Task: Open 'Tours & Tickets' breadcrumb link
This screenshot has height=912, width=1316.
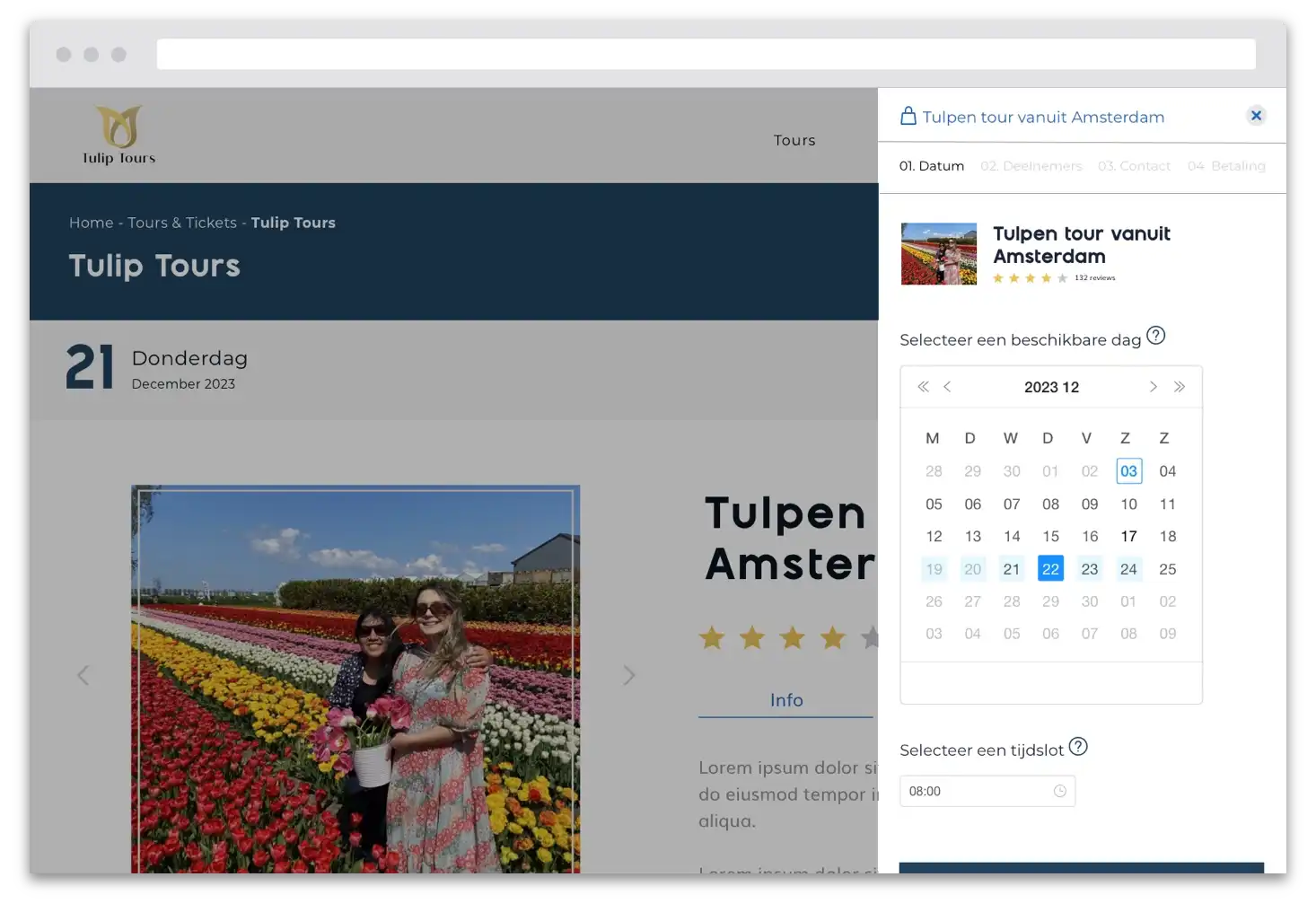Action: click(182, 223)
